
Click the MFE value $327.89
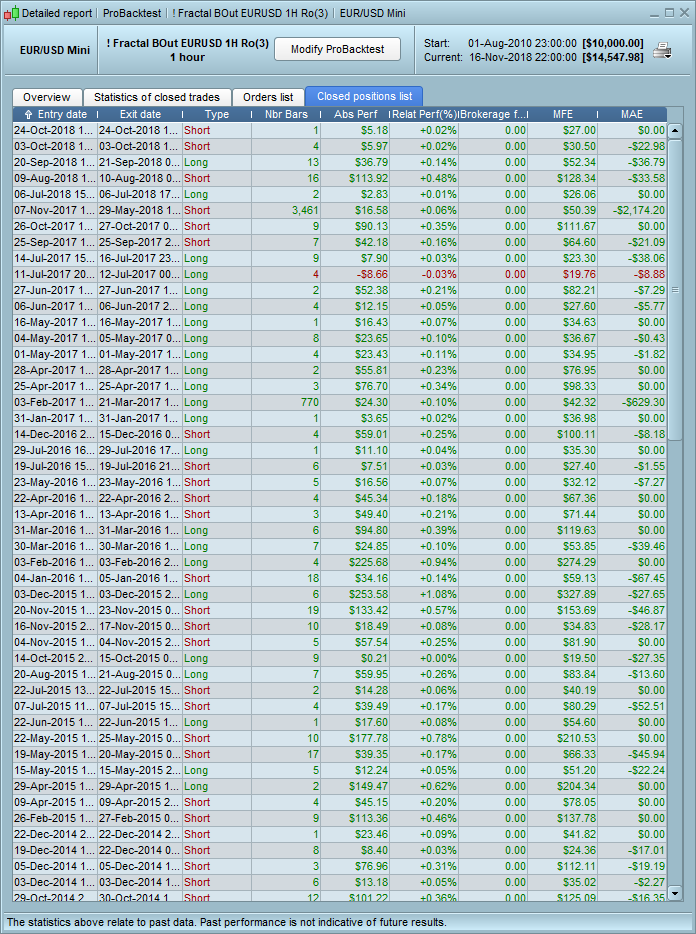tap(576, 594)
